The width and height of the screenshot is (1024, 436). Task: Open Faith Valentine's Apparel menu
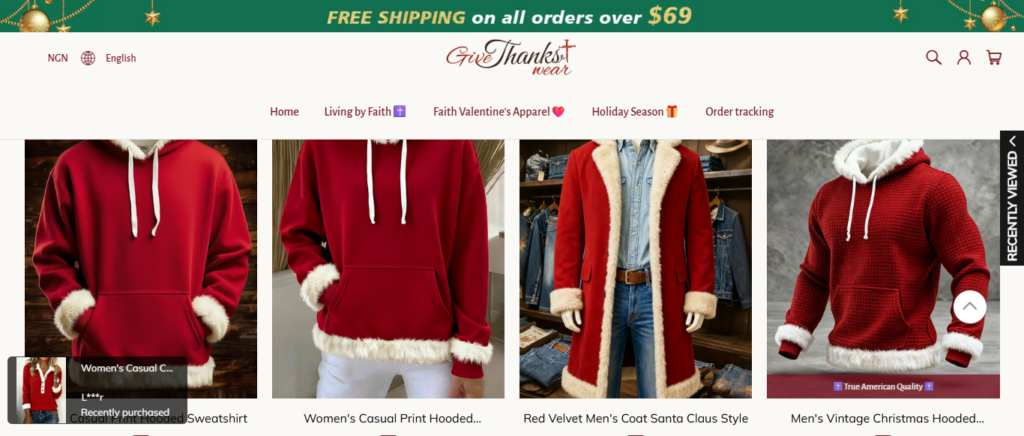click(x=498, y=112)
